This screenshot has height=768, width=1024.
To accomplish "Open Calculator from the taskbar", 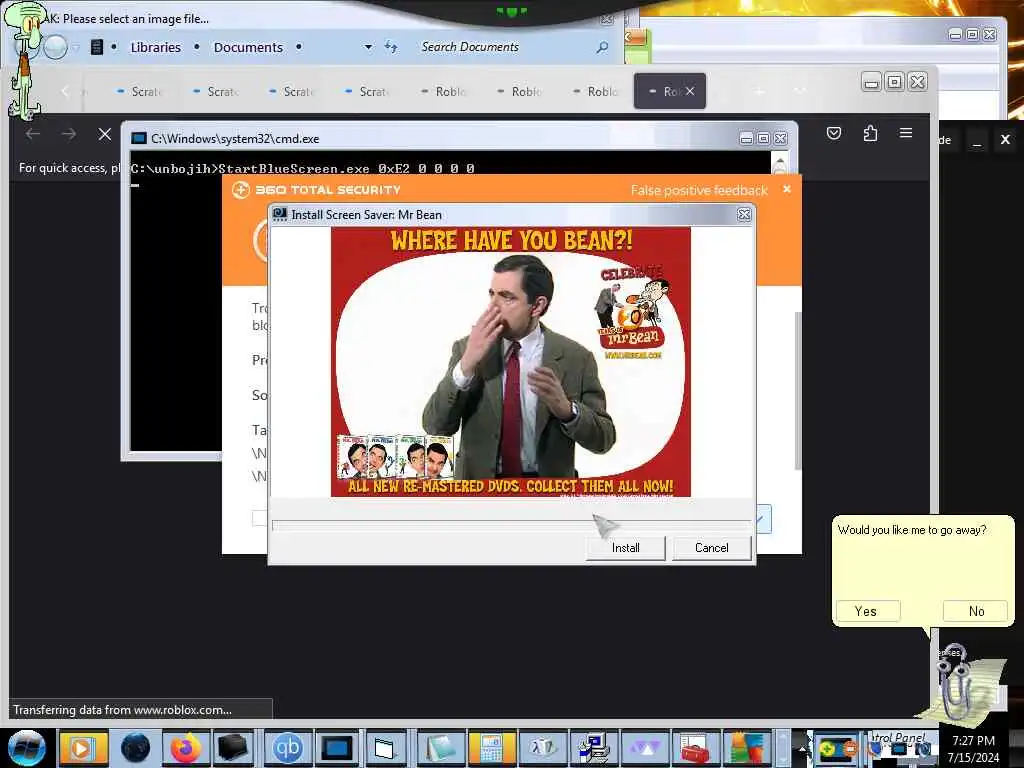I will [x=491, y=748].
